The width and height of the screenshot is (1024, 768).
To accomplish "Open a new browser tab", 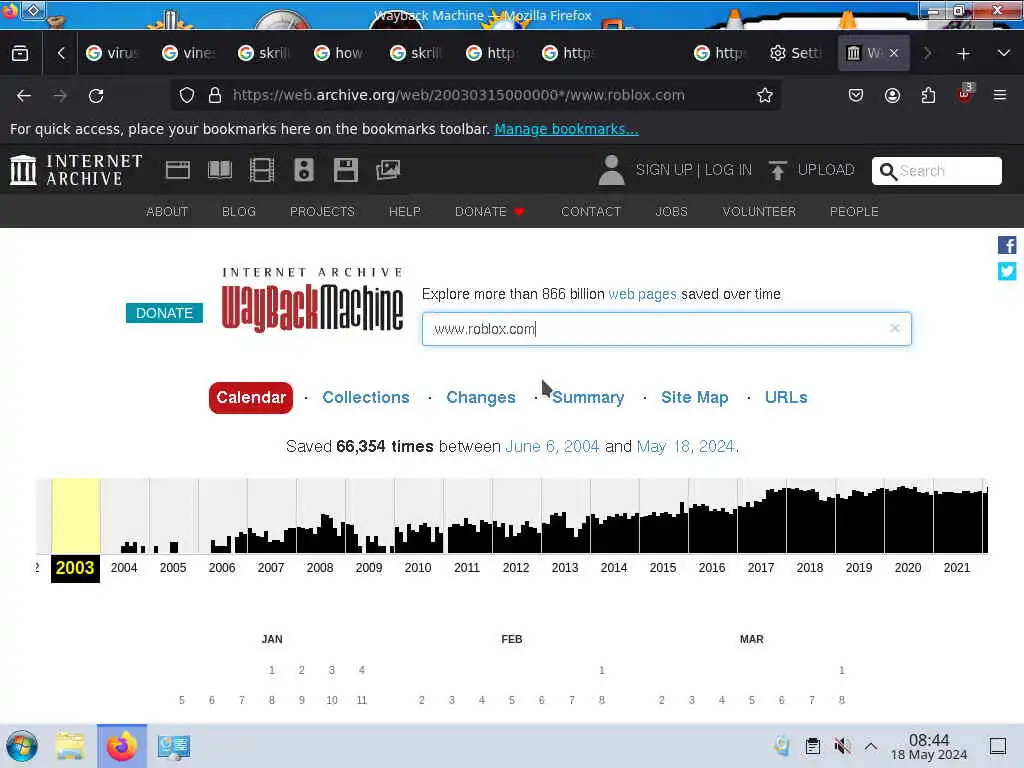I will [963, 54].
